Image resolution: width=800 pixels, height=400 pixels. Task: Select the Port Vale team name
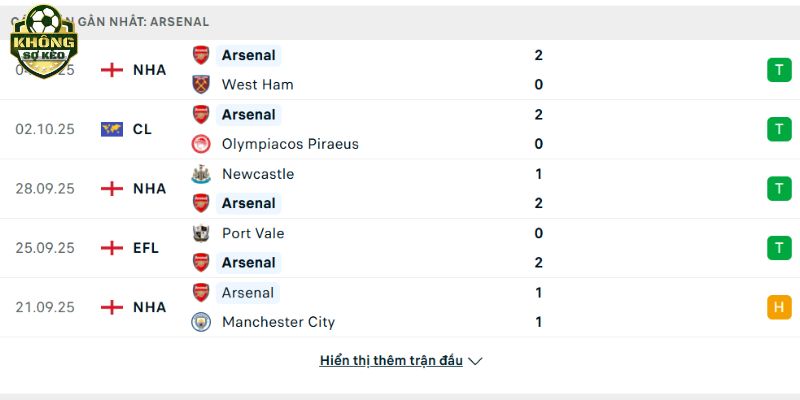tap(253, 233)
